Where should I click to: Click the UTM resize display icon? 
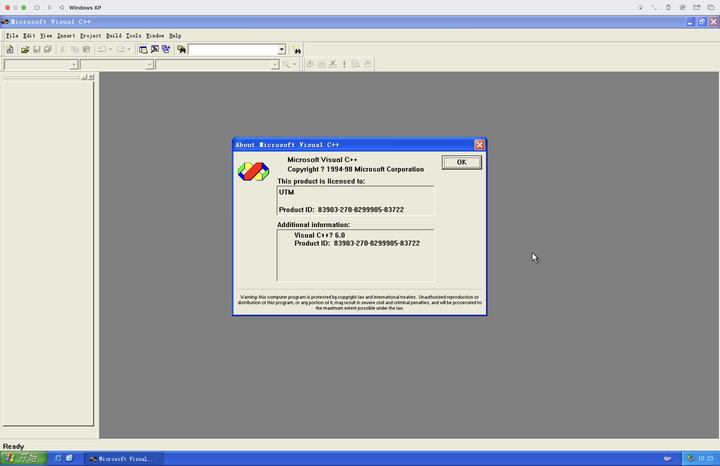654,7
